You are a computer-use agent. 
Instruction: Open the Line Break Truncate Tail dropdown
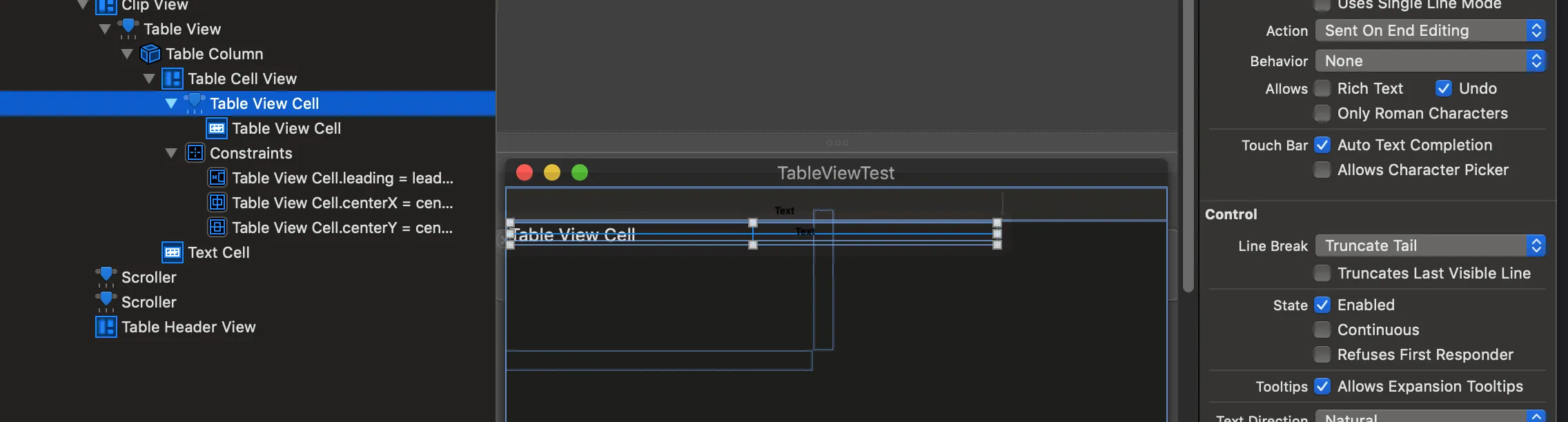[x=1430, y=245]
